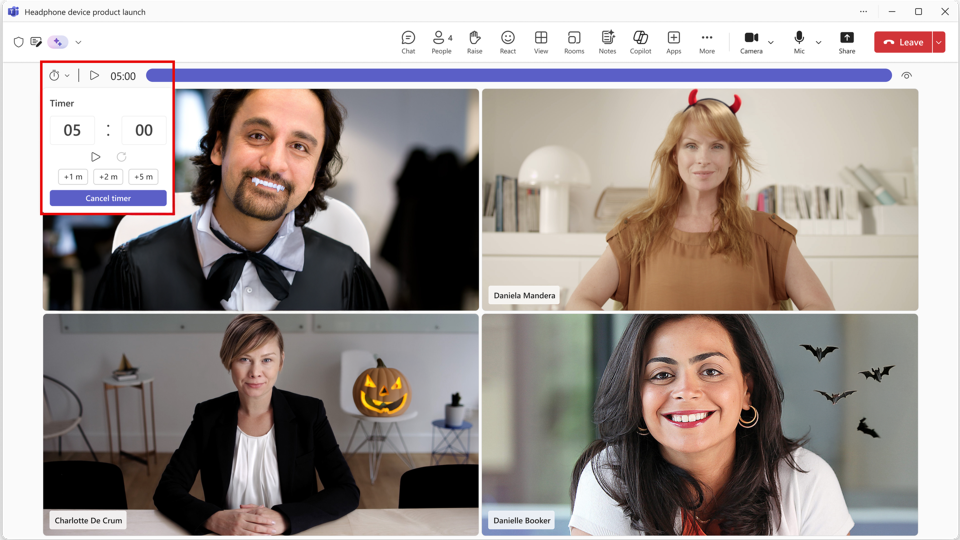Image resolution: width=960 pixels, height=540 pixels.
Task: Open the Chat panel
Action: (x=408, y=42)
